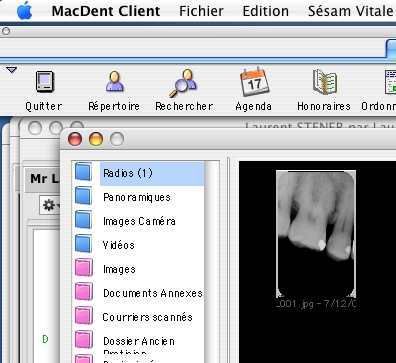Click the blue folder icon beside Images Caméra
396x363 pixels.
pyautogui.click(x=83, y=220)
